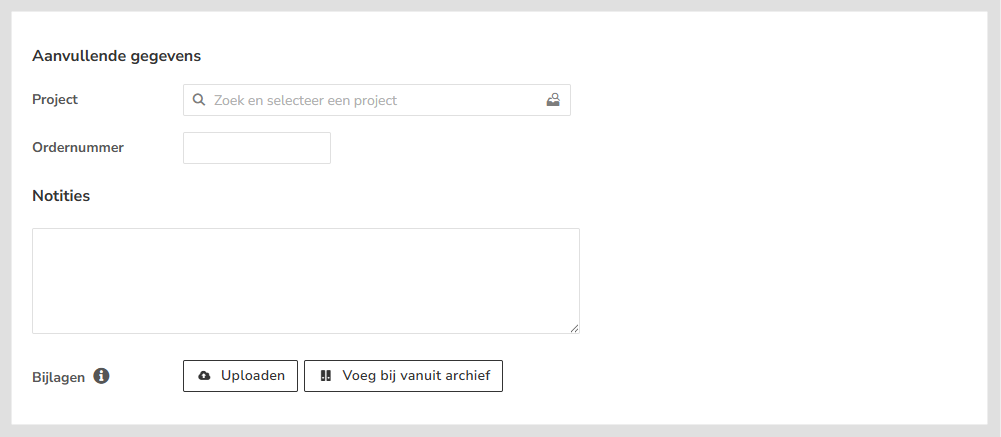
Task: Click the Notities textarea resize handle
Action: pyautogui.click(x=575, y=329)
